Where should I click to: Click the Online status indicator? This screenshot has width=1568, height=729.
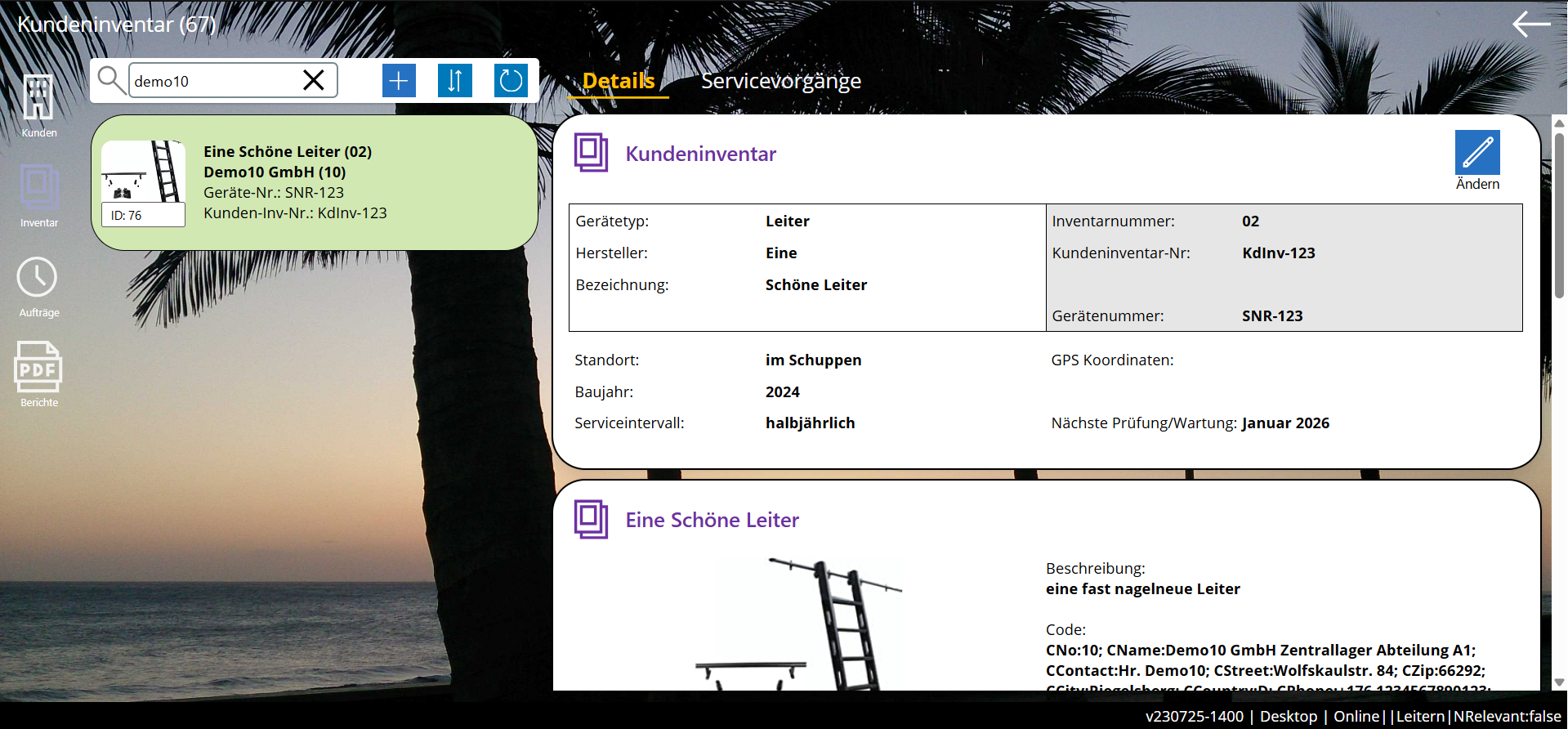click(x=1356, y=716)
